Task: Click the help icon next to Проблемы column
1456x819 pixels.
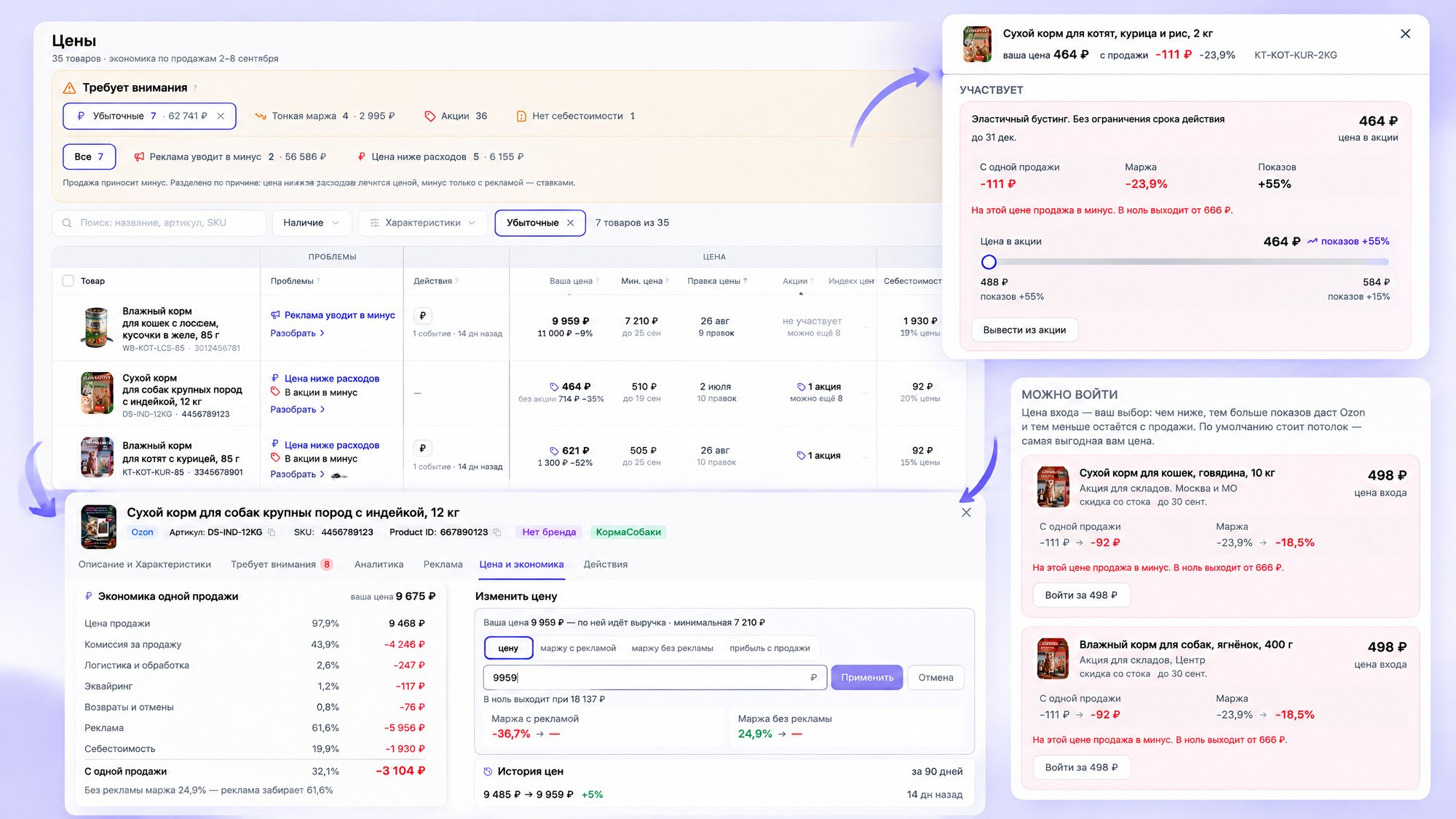Action: 319,281
